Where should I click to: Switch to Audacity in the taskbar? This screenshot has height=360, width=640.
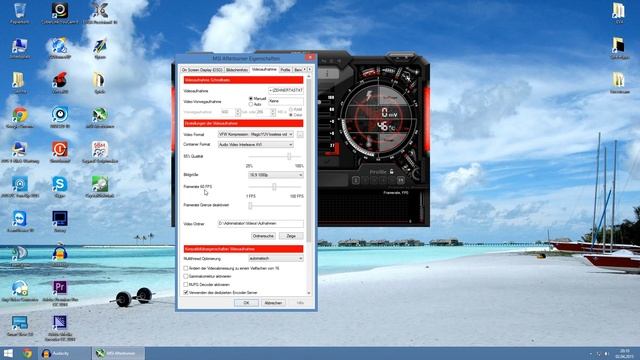tap(64, 353)
